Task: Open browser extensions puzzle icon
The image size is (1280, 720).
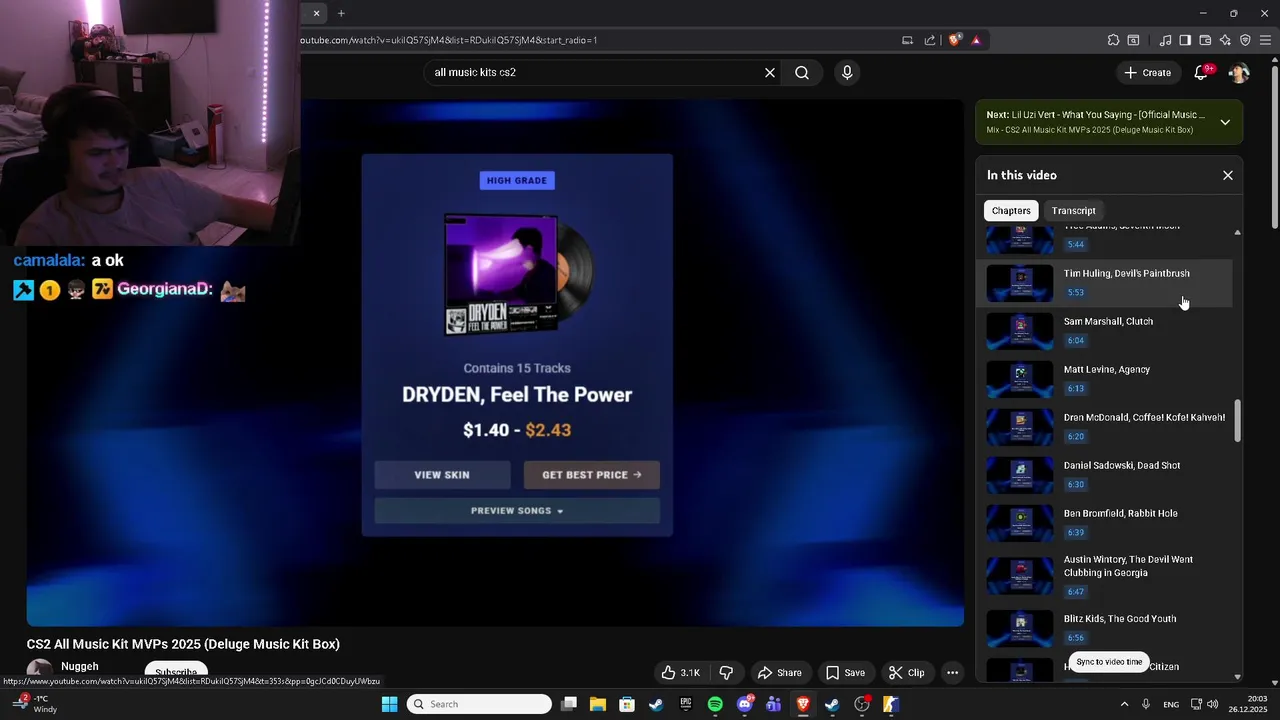Action: pos(1113,40)
